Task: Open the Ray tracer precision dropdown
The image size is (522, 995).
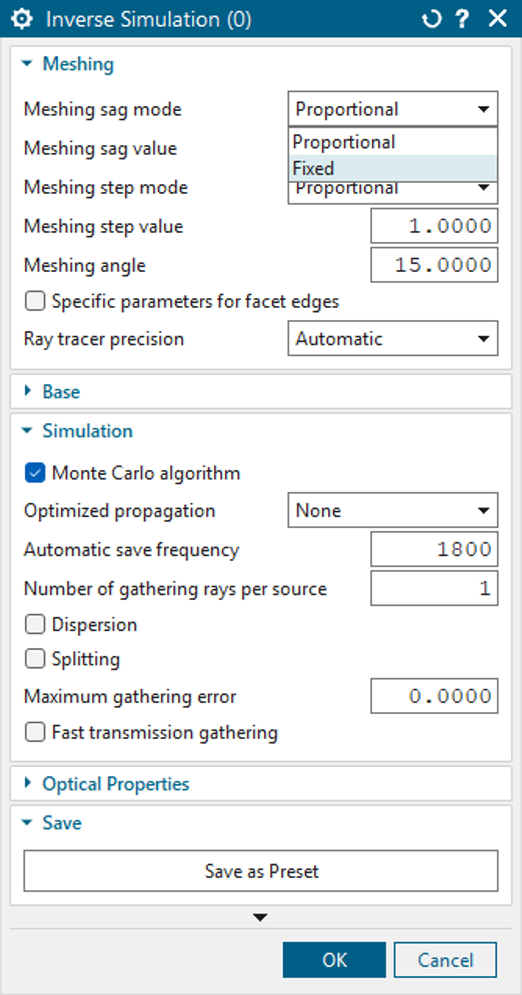Action: coord(393,338)
